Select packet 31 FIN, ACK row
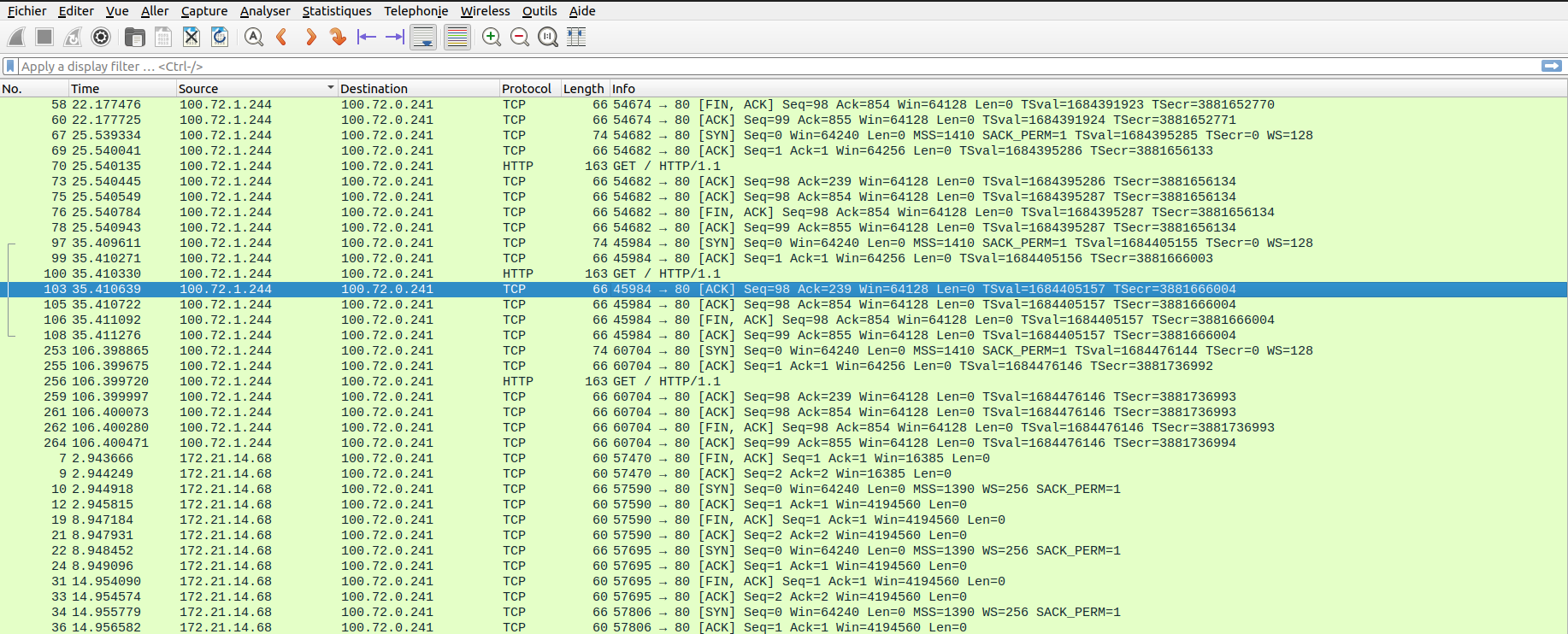Viewport: 1568px width, 634px height. (784, 582)
